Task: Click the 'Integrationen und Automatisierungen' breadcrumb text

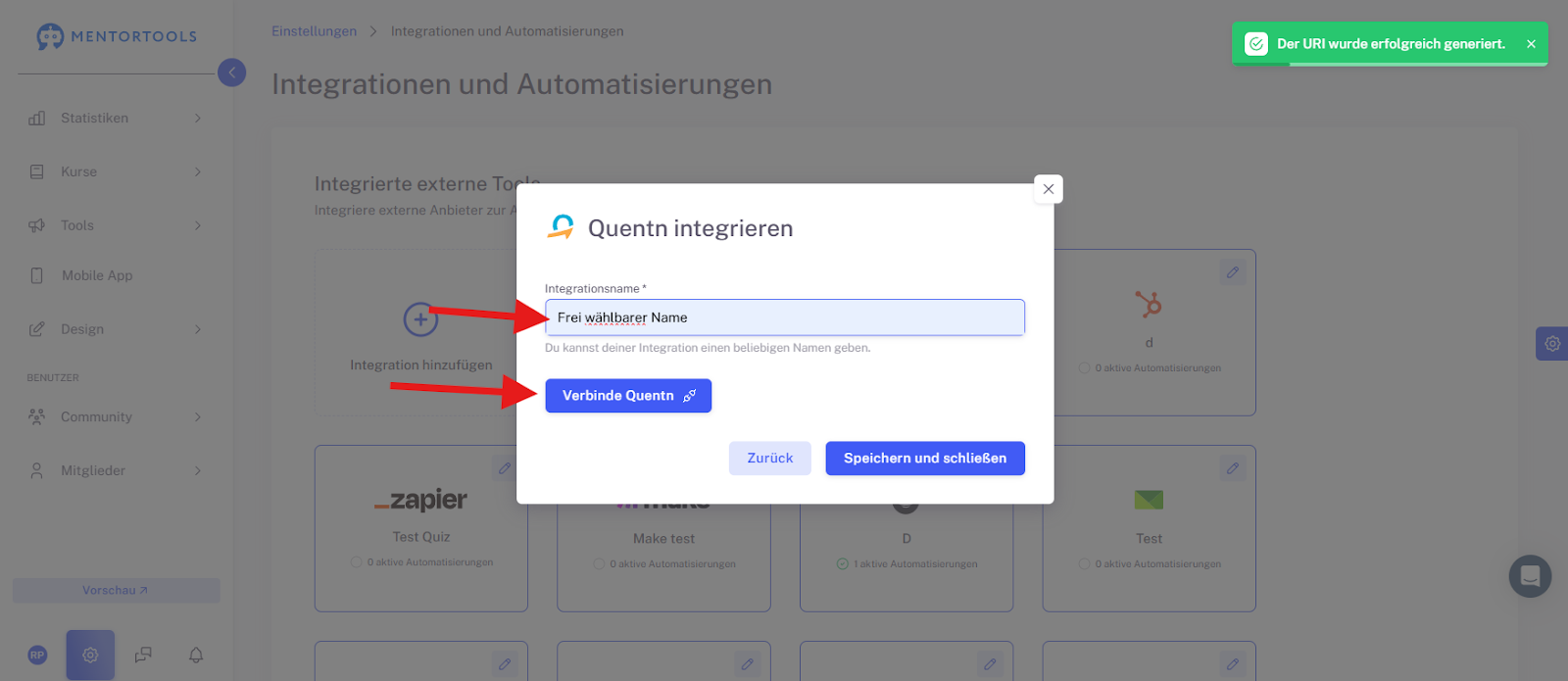Action: coord(507,31)
